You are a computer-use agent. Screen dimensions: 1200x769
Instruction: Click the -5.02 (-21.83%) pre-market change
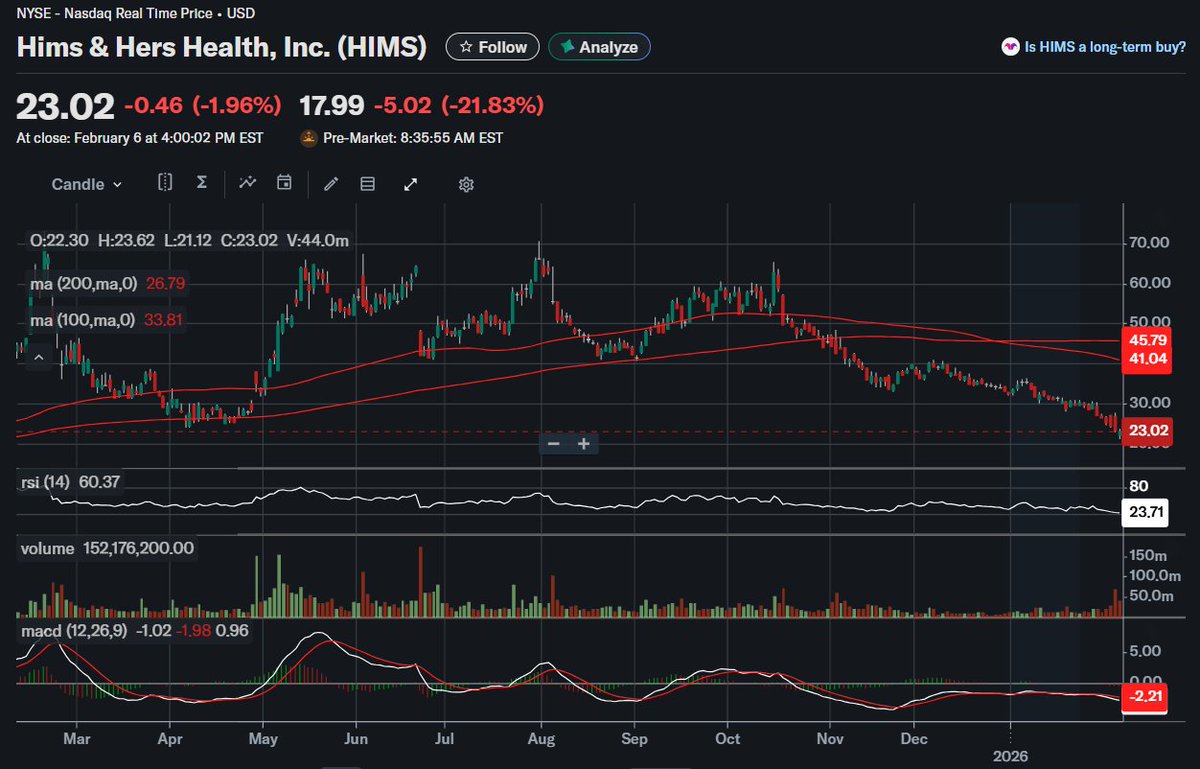[x=459, y=105]
